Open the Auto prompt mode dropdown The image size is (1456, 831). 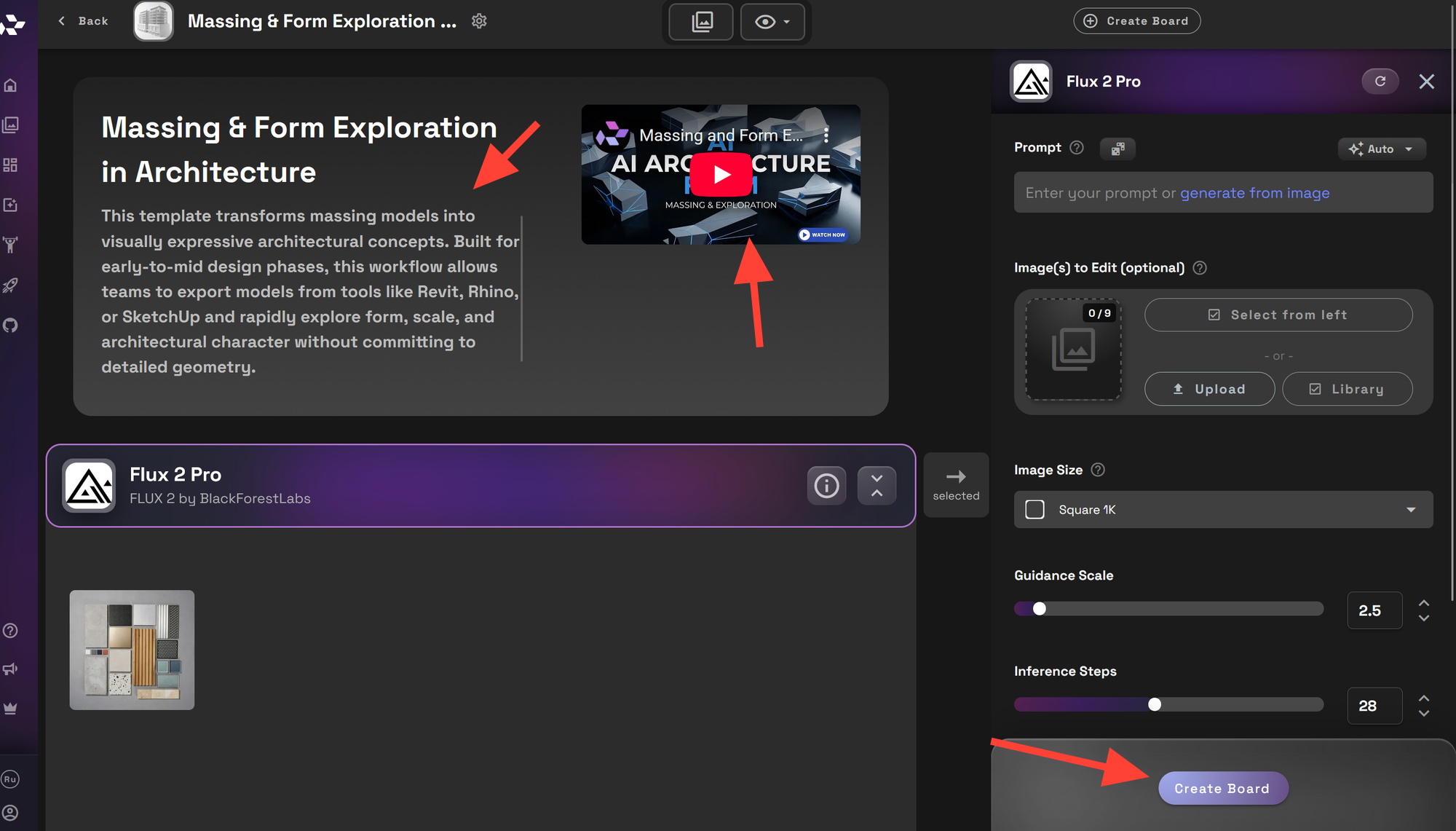pos(1381,149)
